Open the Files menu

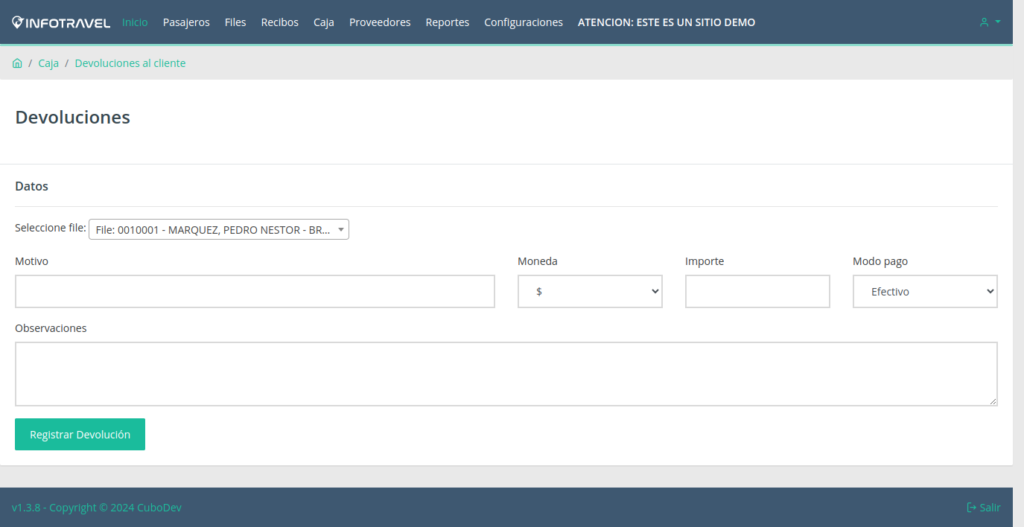235,22
